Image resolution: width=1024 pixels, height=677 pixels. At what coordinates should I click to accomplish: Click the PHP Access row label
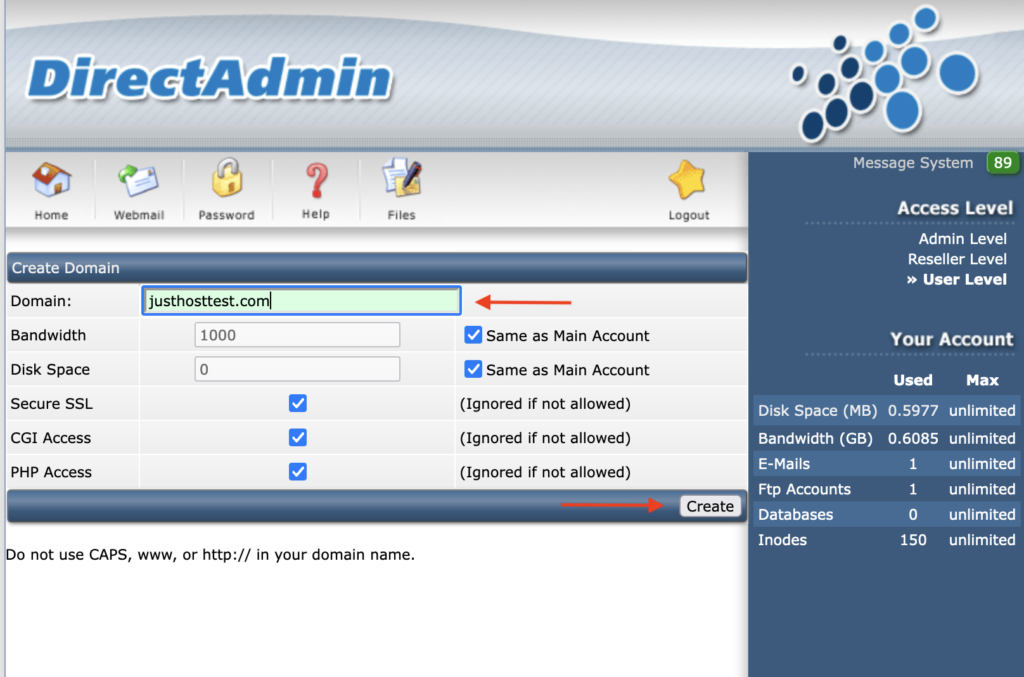pyautogui.click(x=51, y=471)
